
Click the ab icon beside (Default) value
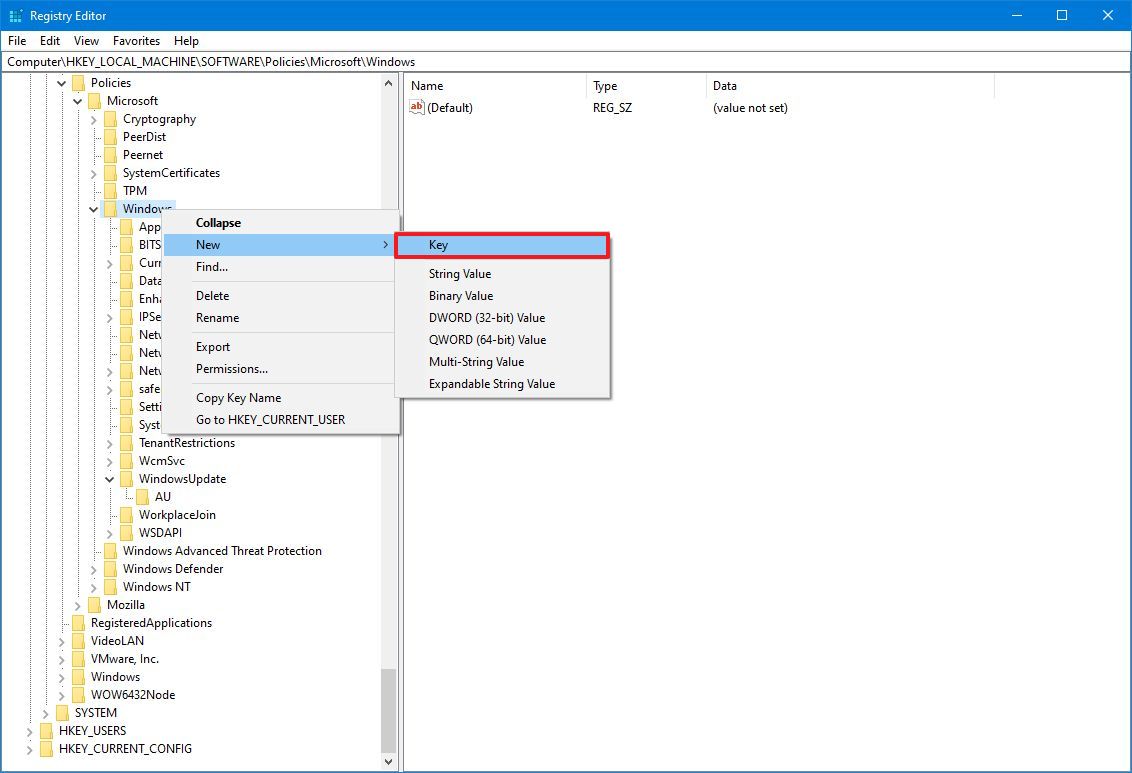(415, 107)
